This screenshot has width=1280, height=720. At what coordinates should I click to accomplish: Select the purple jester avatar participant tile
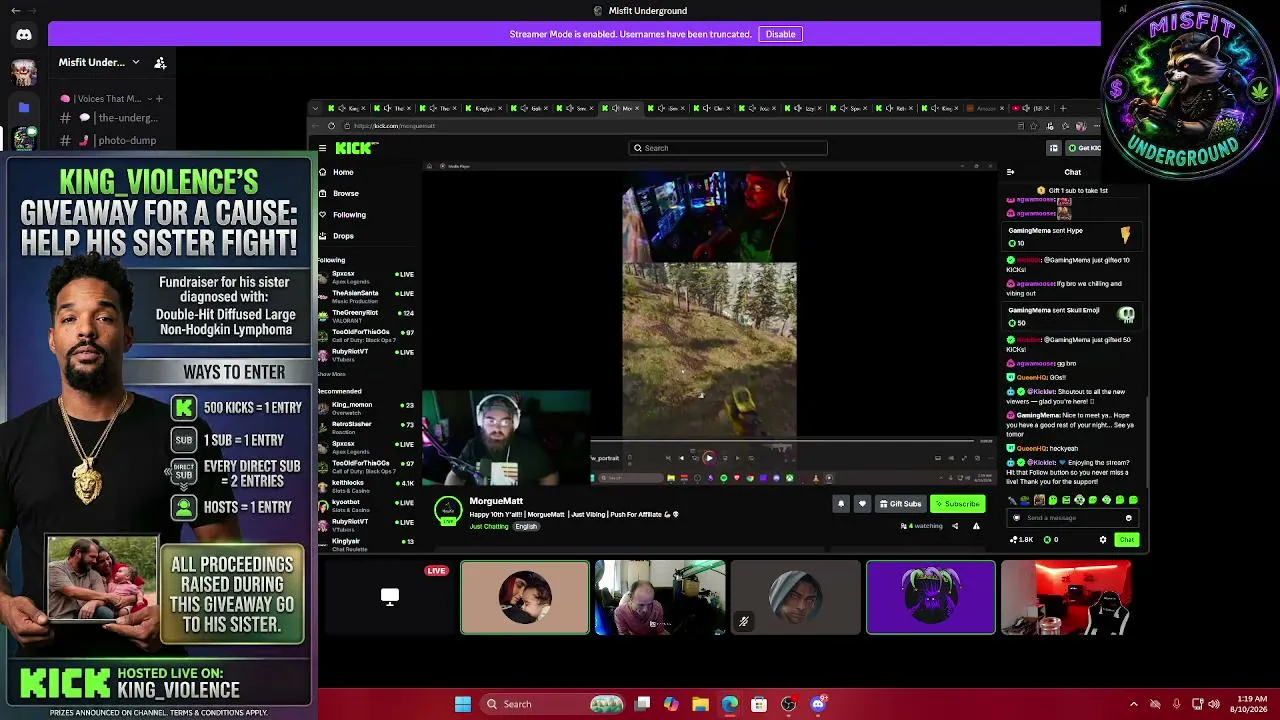[x=931, y=598]
